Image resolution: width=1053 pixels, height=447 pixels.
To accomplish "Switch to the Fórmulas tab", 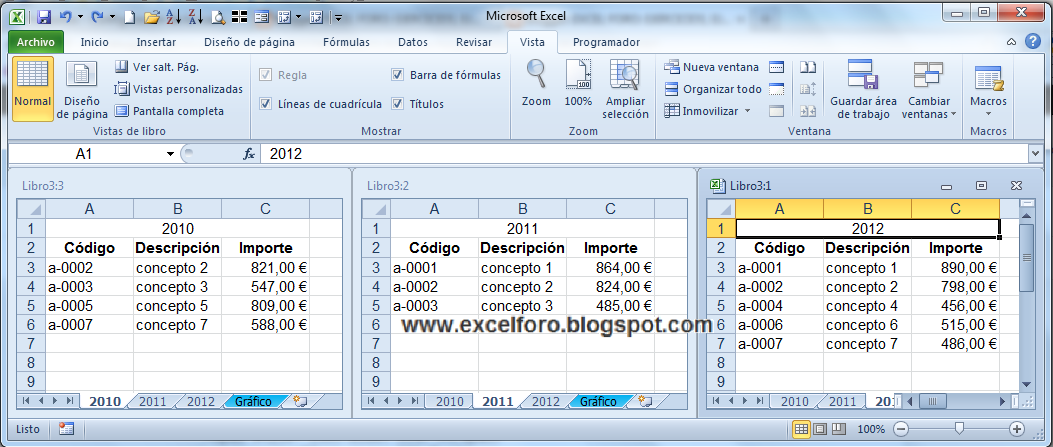I will pos(347,42).
